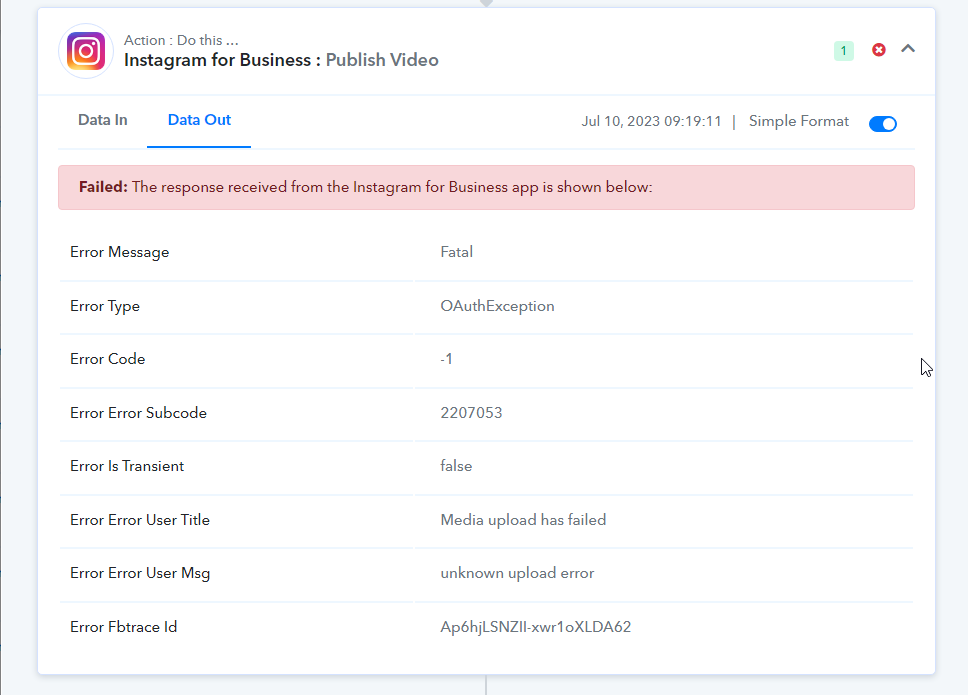Click the Error Is Transient label

pos(127,466)
